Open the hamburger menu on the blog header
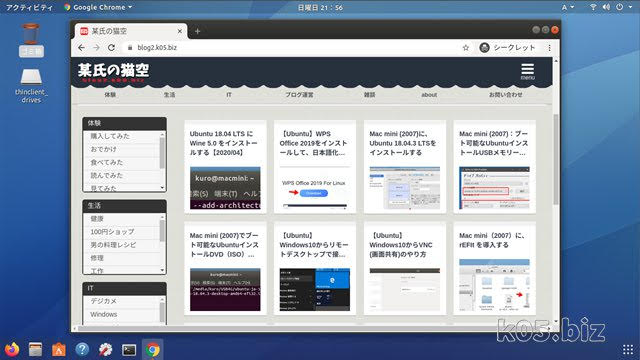This screenshot has width=640, height=360. 527,71
